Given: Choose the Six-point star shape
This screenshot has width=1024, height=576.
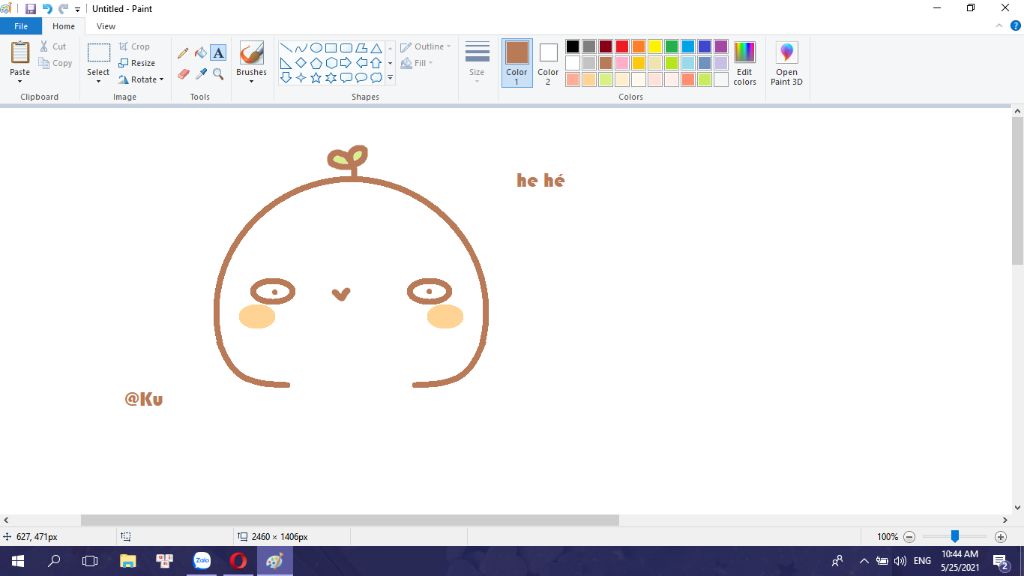Looking at the screenshot, I should click(330, 78).
